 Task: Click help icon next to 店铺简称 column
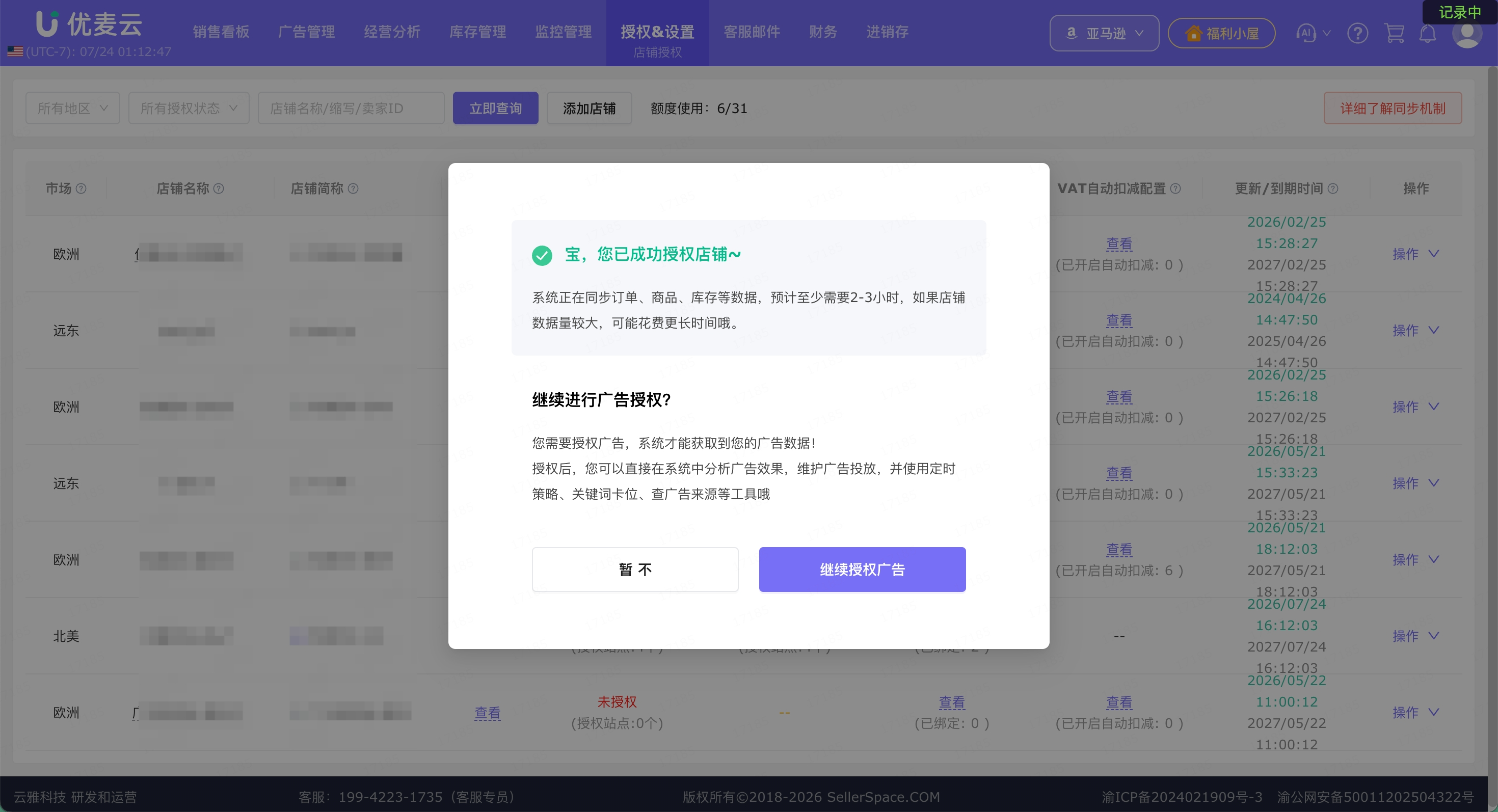353,188
